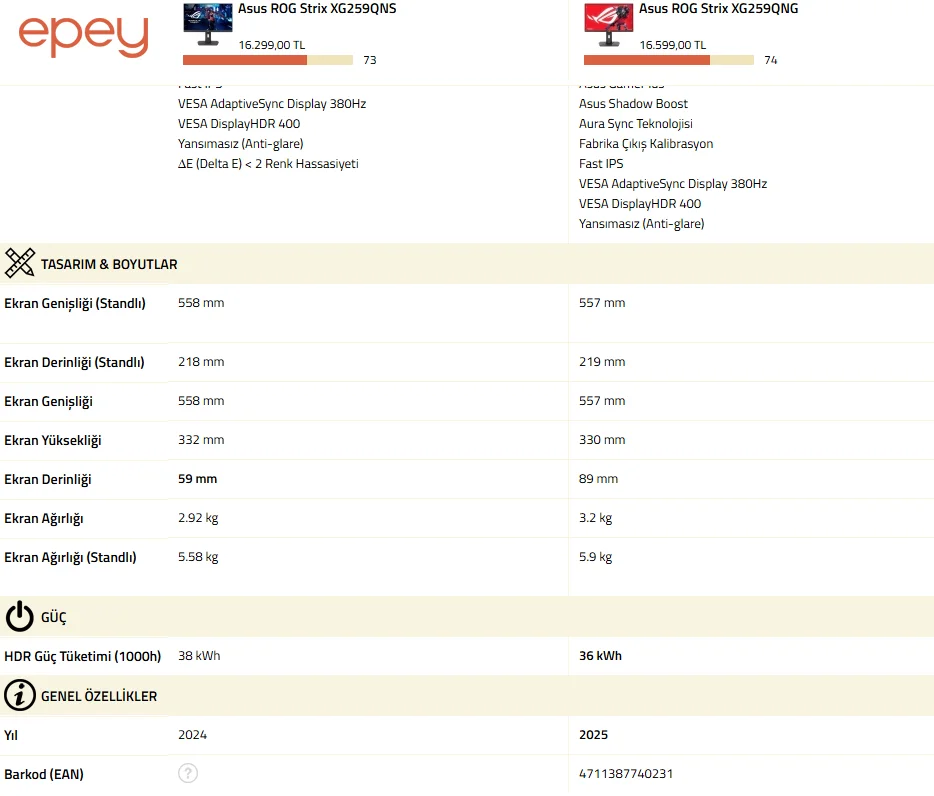Click 'Fabrika Çıkış Kalibrasyon' feature
The image size is (934, 796).
[x=646, y=144]
